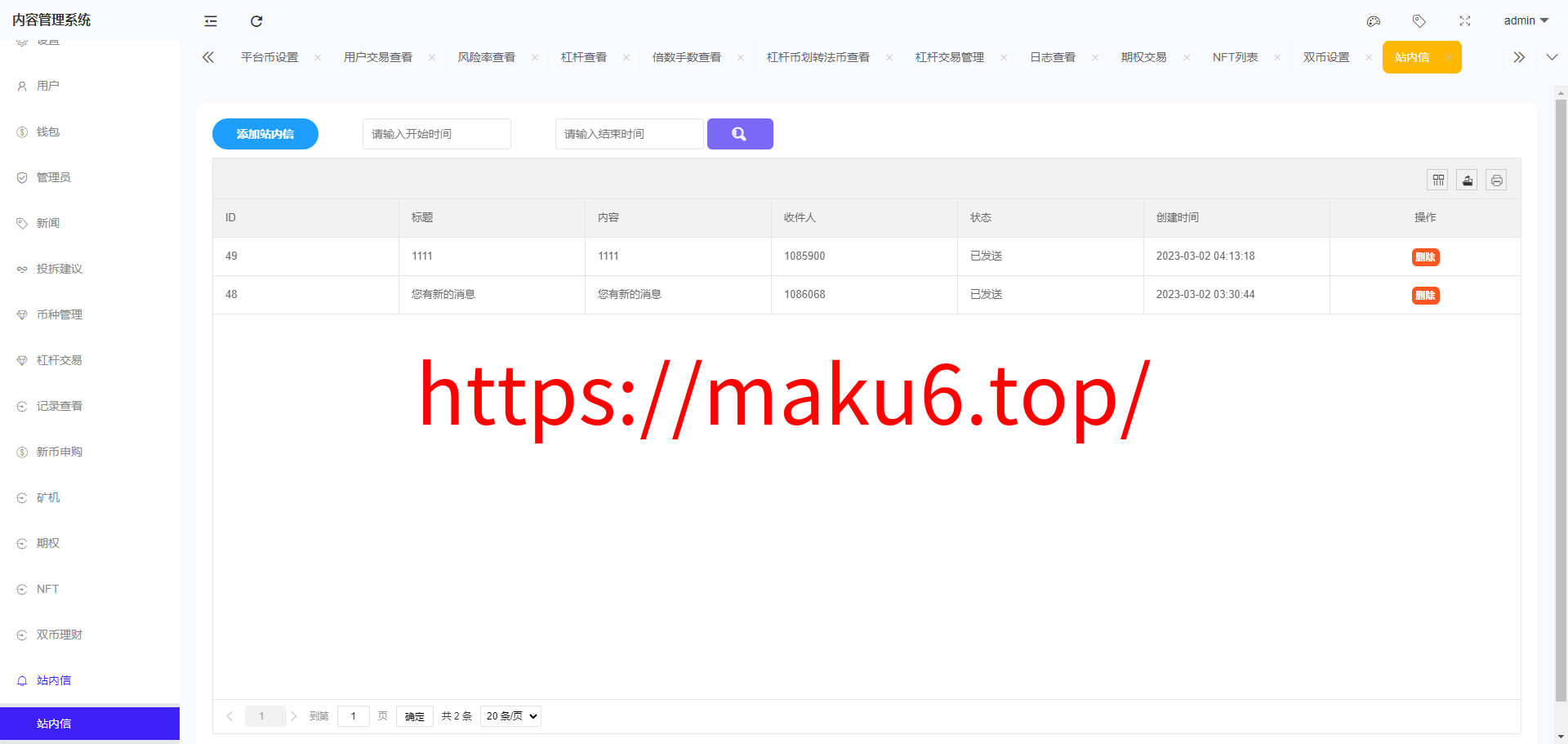The height and width of the screenshot is (744, 1568).
Task: Click the refresh icon in the header
Action: pyautogui.click(x=256, y=21)
